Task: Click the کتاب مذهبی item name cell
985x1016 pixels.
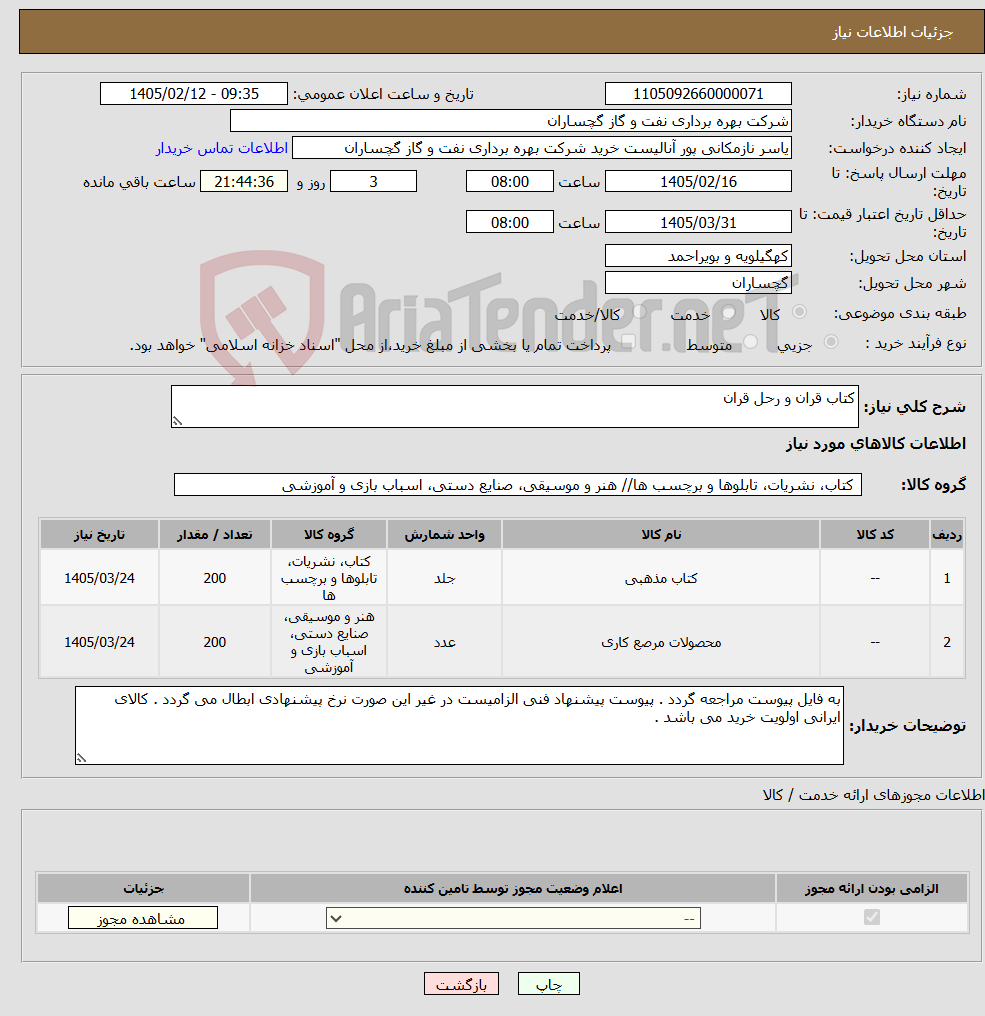Action: pyautogui.click(x=661, y=578)
